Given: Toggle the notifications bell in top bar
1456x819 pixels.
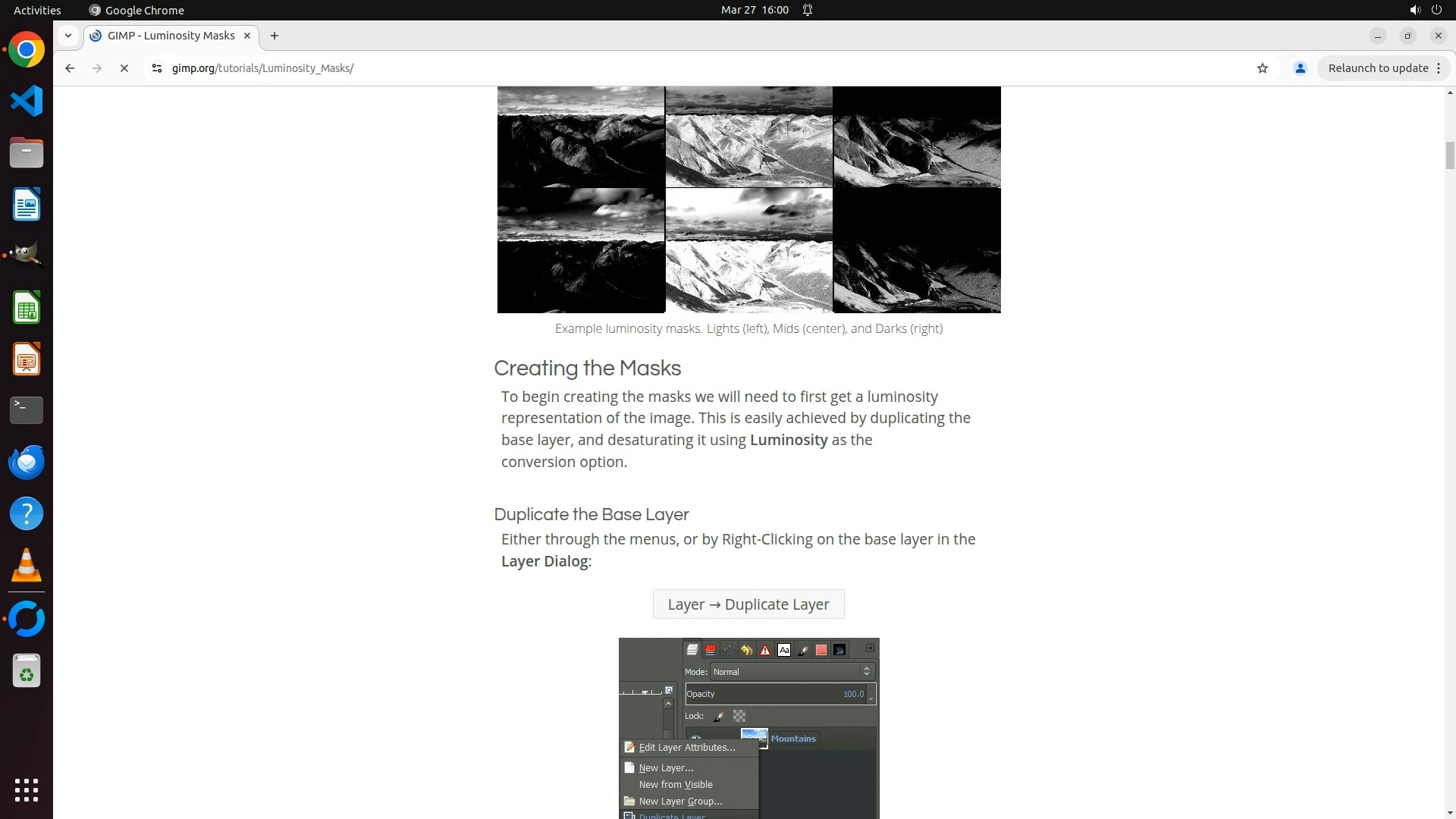Looking at the screenshot, I should point(808,10).
